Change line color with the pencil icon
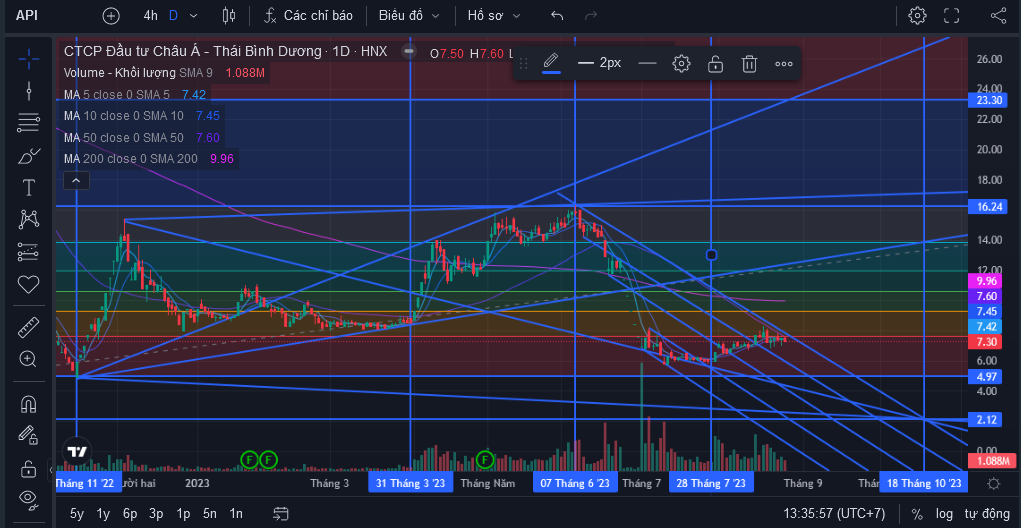The width and height of the screenshot is (1021, 528). [552, 63]
